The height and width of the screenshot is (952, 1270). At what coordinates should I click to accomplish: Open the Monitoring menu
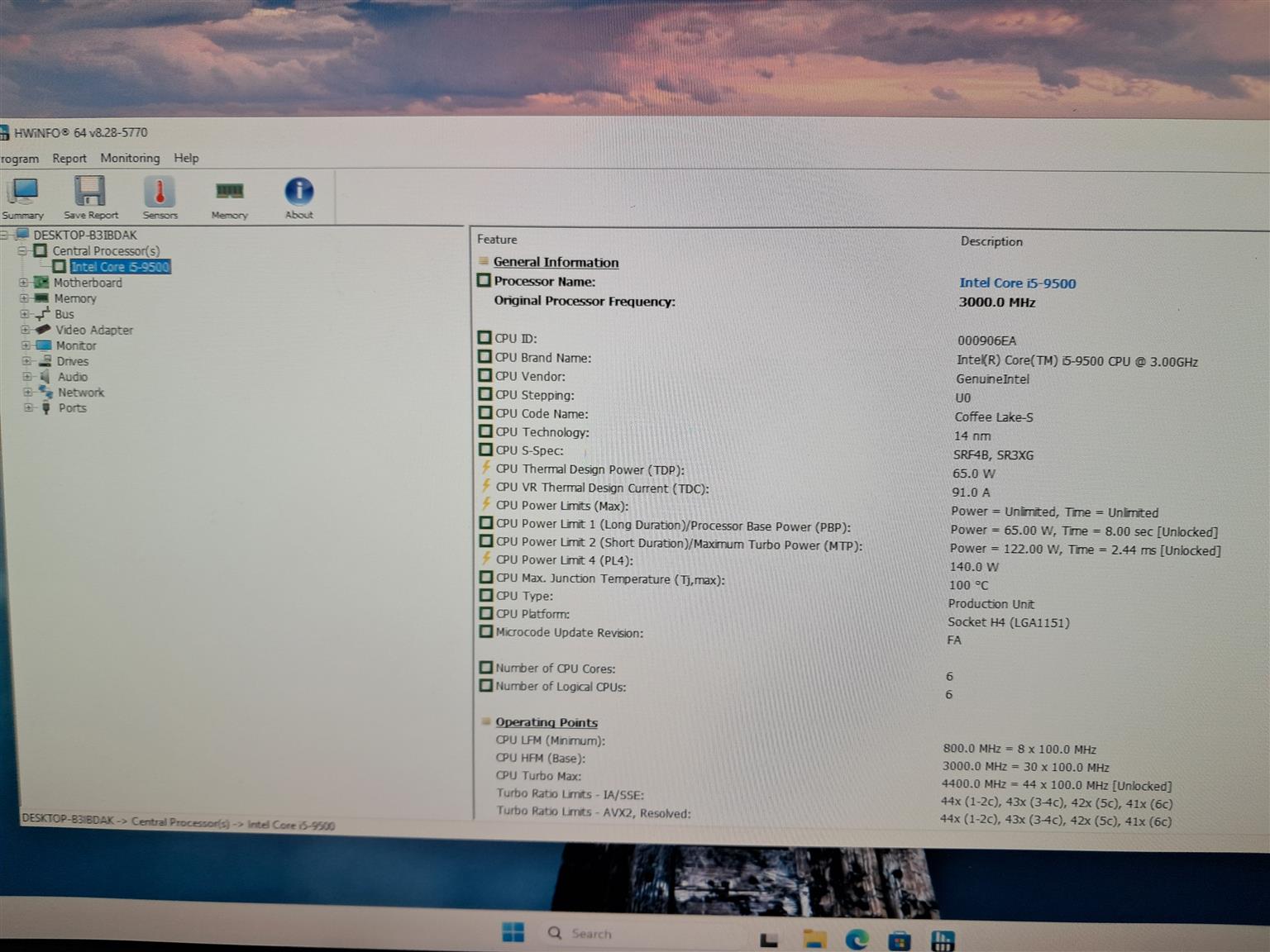130,158
